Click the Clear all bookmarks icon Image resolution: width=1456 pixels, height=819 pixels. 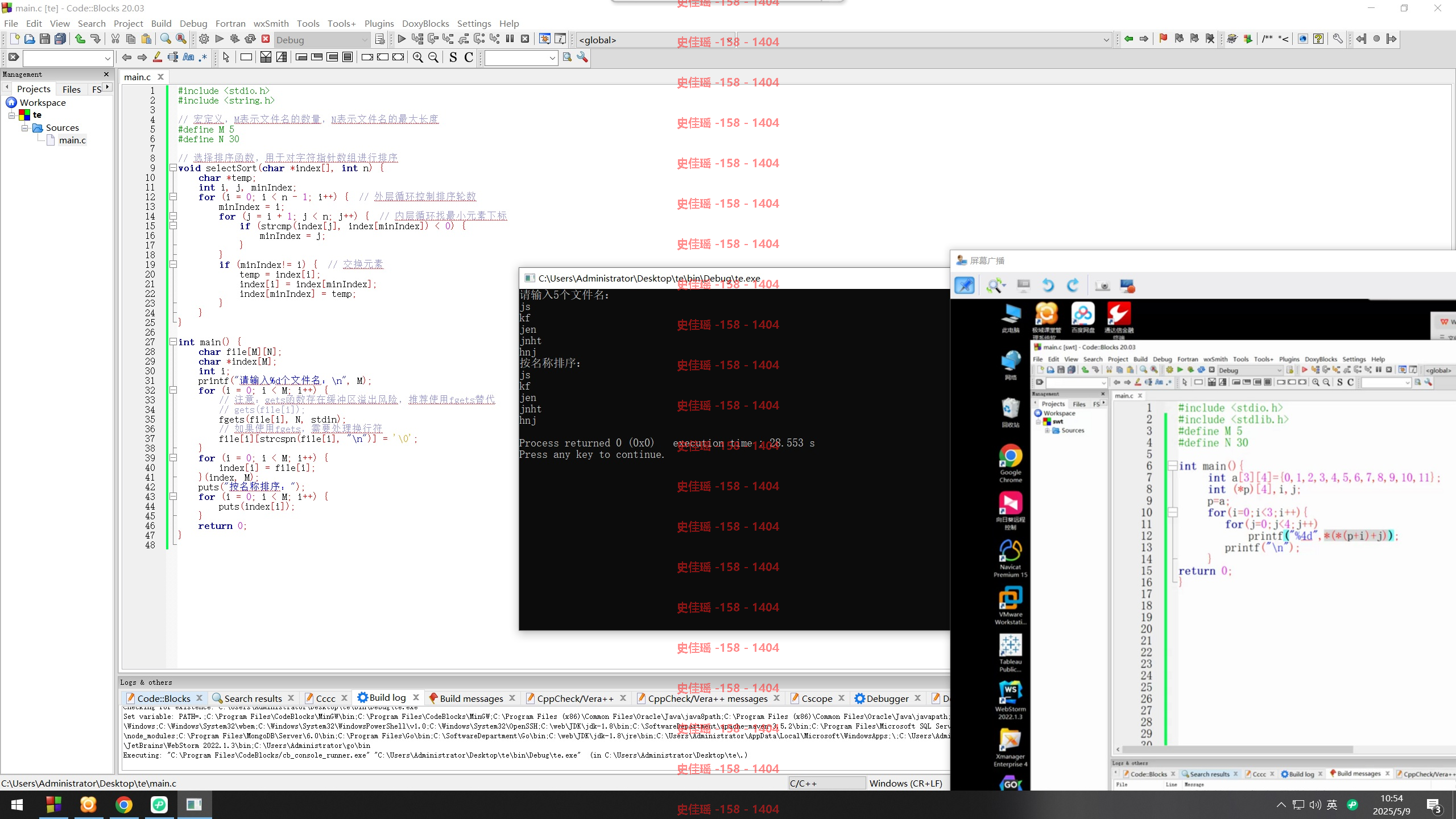[1210, 39]
